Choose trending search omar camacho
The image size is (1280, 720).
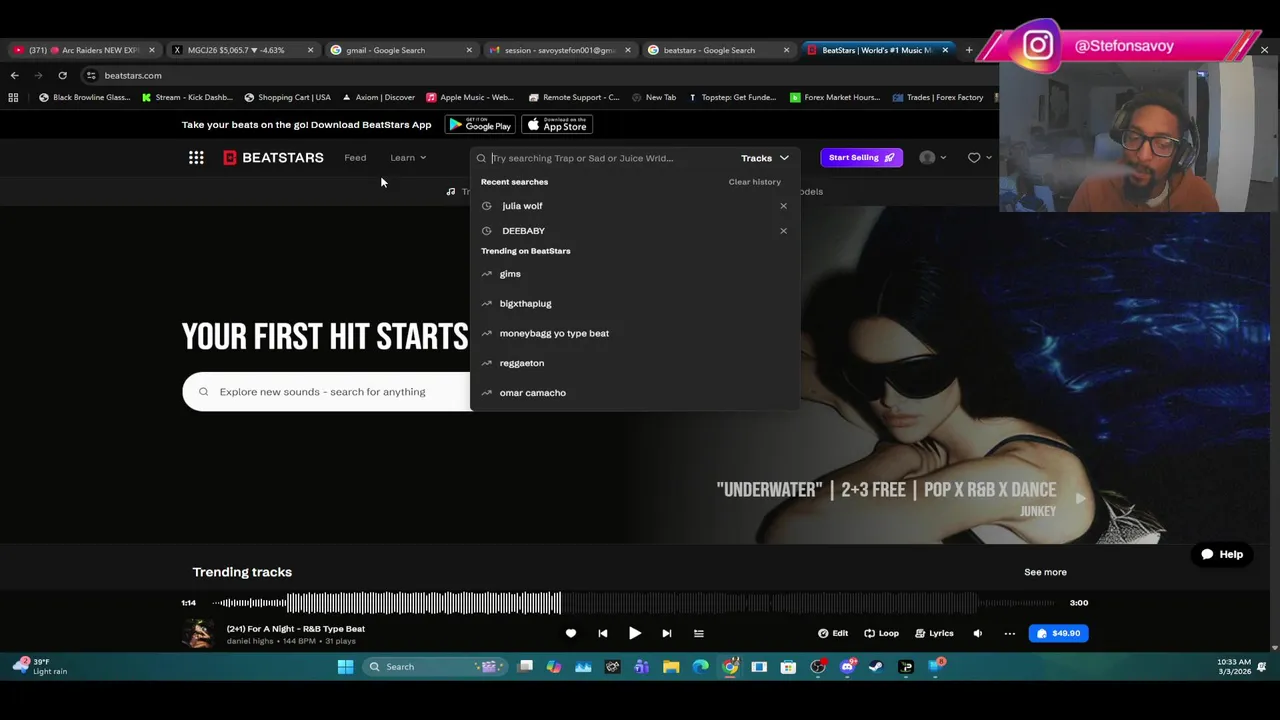(x=532, y=393)
